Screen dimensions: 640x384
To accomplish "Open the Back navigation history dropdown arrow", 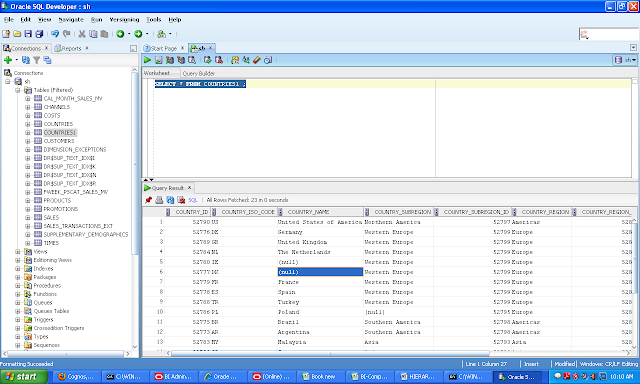I will coord(129,34).
